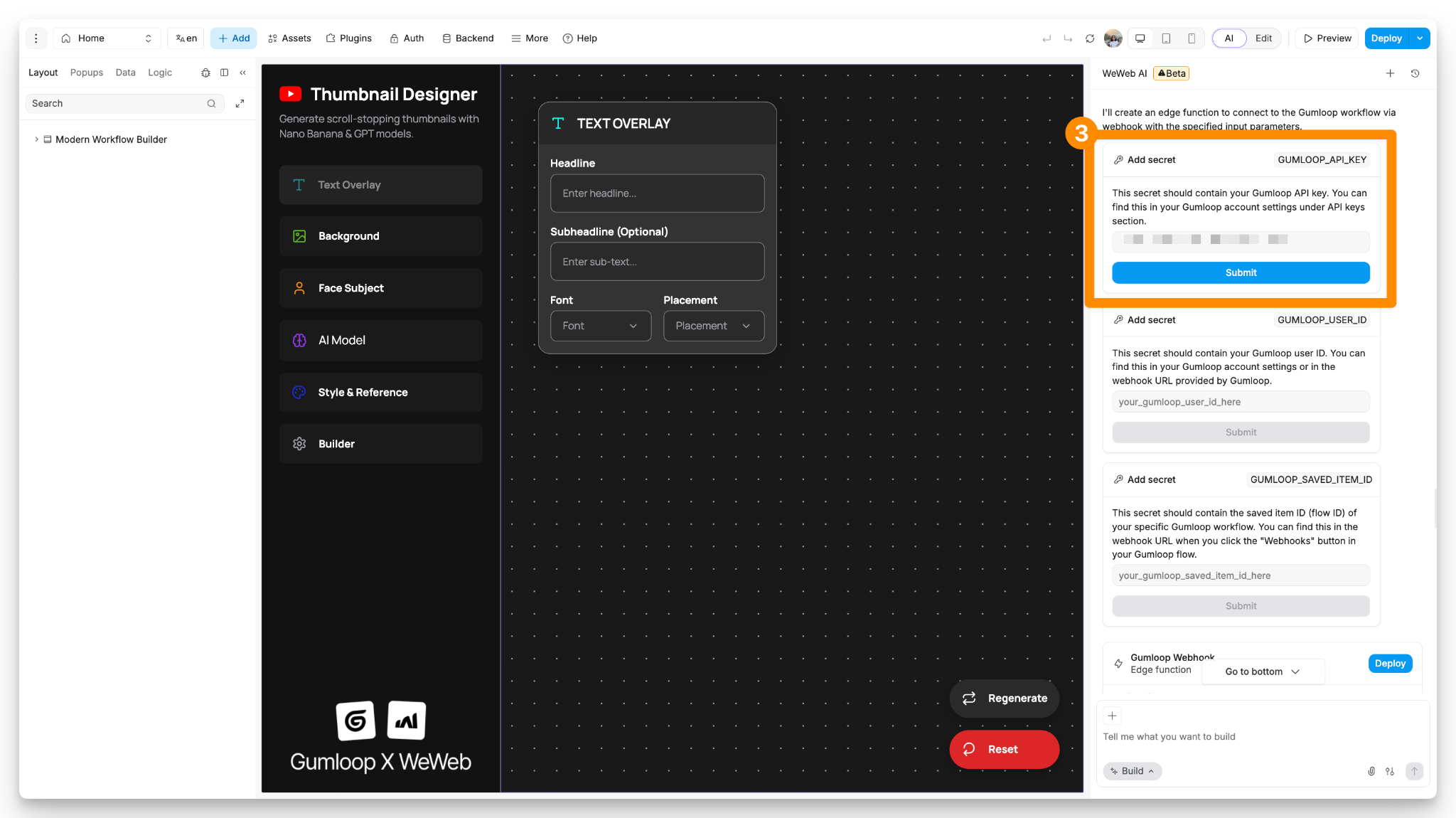Submit the GUMLOOP_API_KEY secret

pyautogui.click(x=1240, y=272)
